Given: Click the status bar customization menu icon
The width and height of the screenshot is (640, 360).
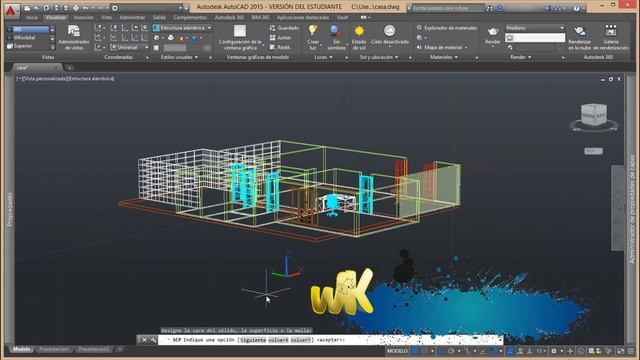Looking at the screenshot, I should click(631, 351).
